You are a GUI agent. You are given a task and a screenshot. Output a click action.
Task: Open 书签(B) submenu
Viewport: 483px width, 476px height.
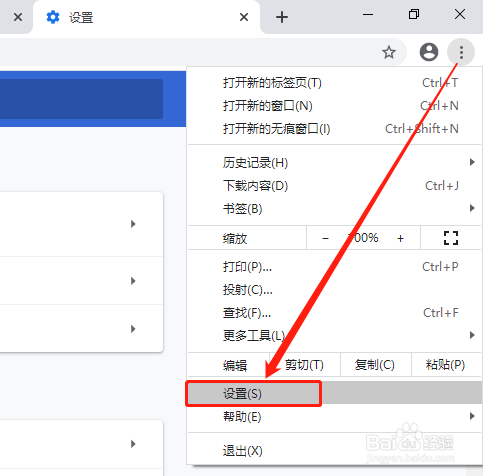[x=334, y=209]
